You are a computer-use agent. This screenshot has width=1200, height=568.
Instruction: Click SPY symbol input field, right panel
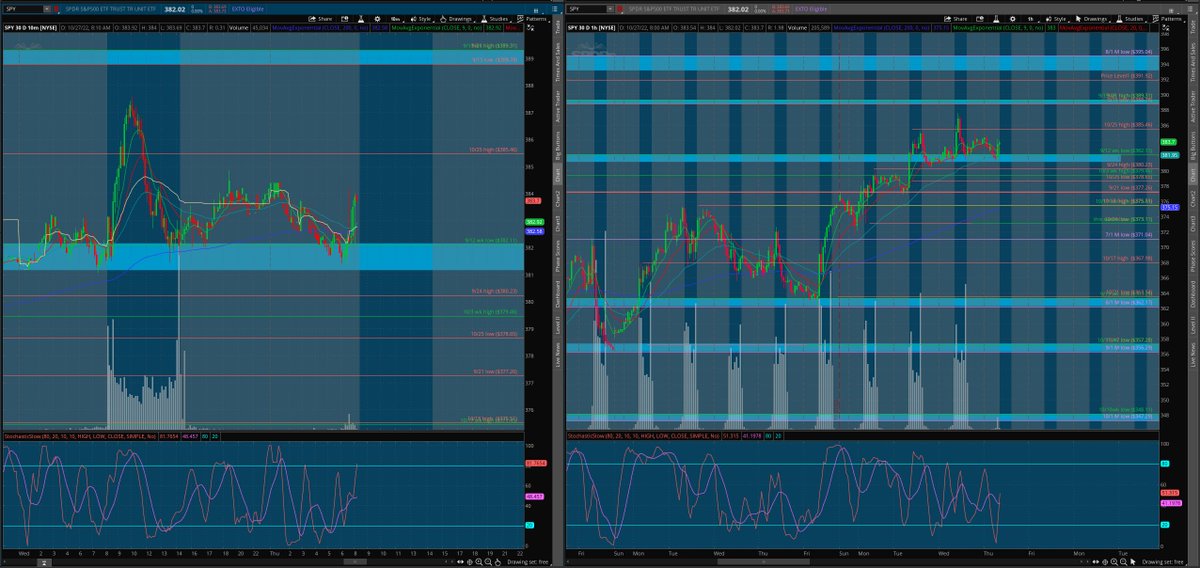pyautogui.click(x=586, y=9)
